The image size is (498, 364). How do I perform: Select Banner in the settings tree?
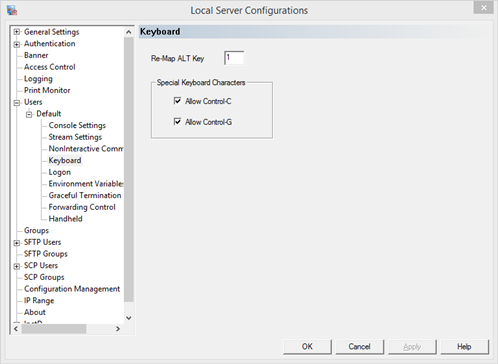pyautogui.click(x=36, y=55)
